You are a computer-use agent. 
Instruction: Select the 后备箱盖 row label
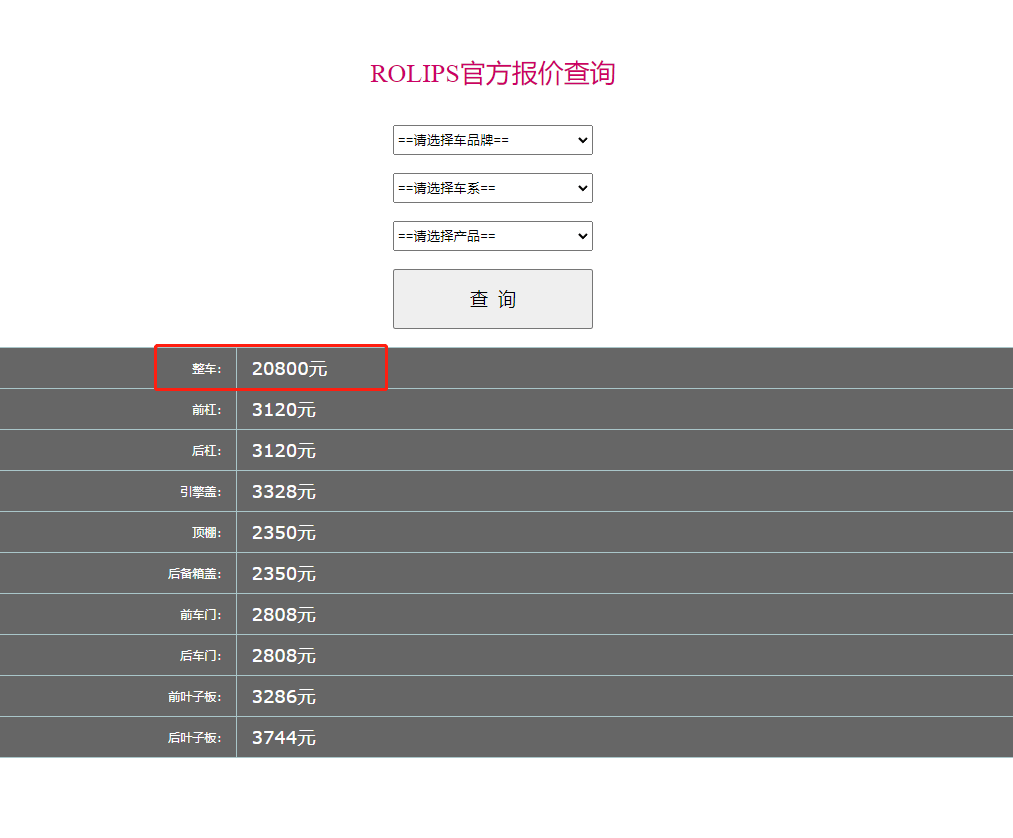(194, 574)
